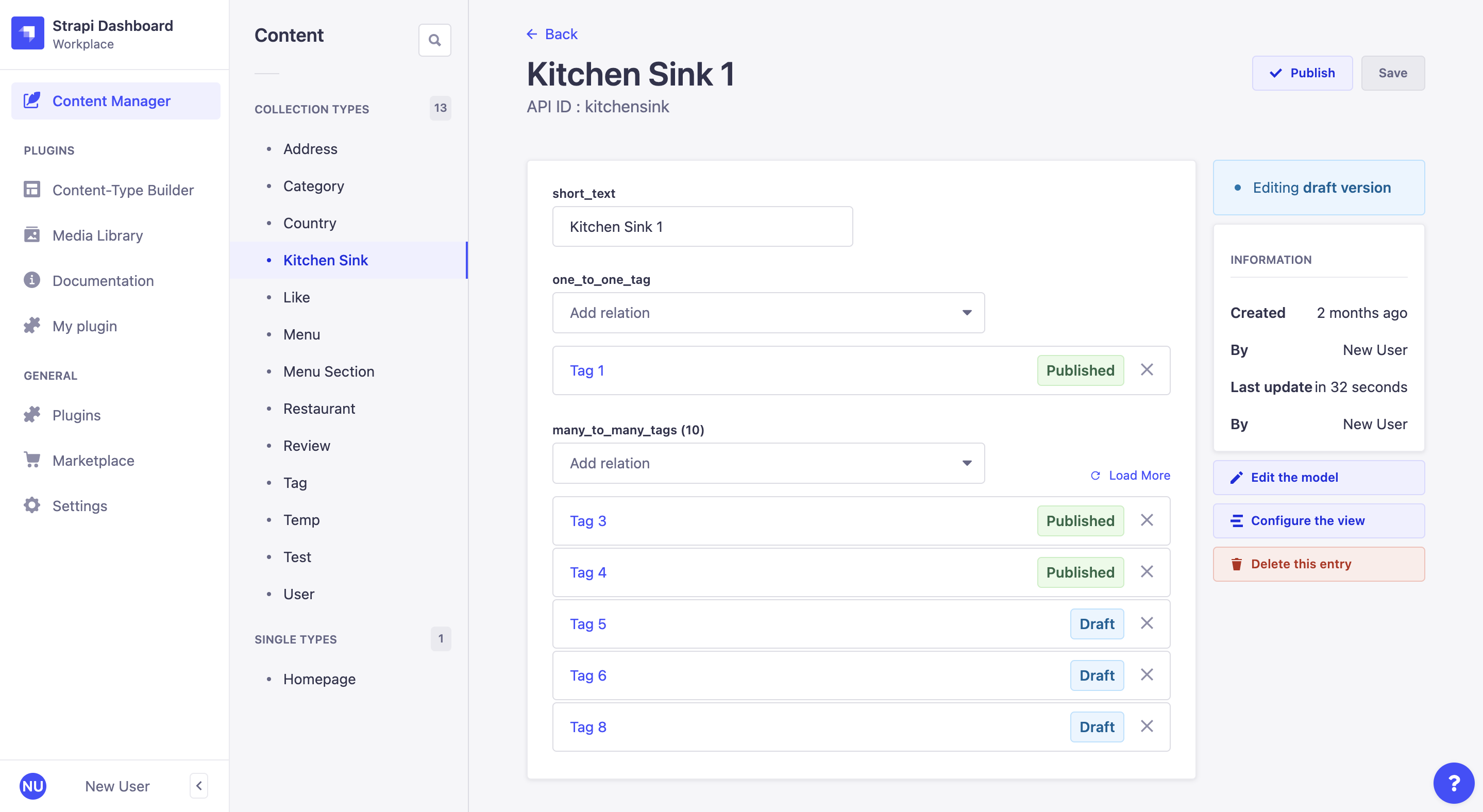
Task: Remove Tag 1 relation with X icon
Action: point(1146,370)
